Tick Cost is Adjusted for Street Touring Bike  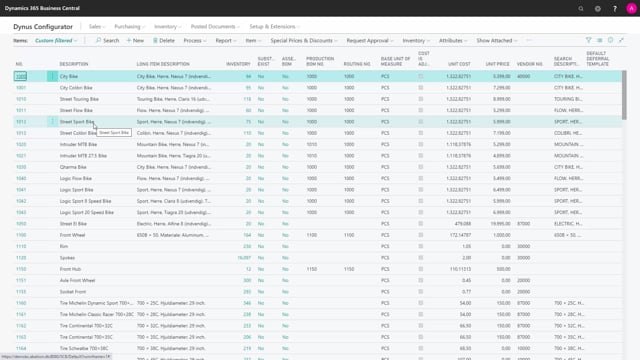(421, 99)
